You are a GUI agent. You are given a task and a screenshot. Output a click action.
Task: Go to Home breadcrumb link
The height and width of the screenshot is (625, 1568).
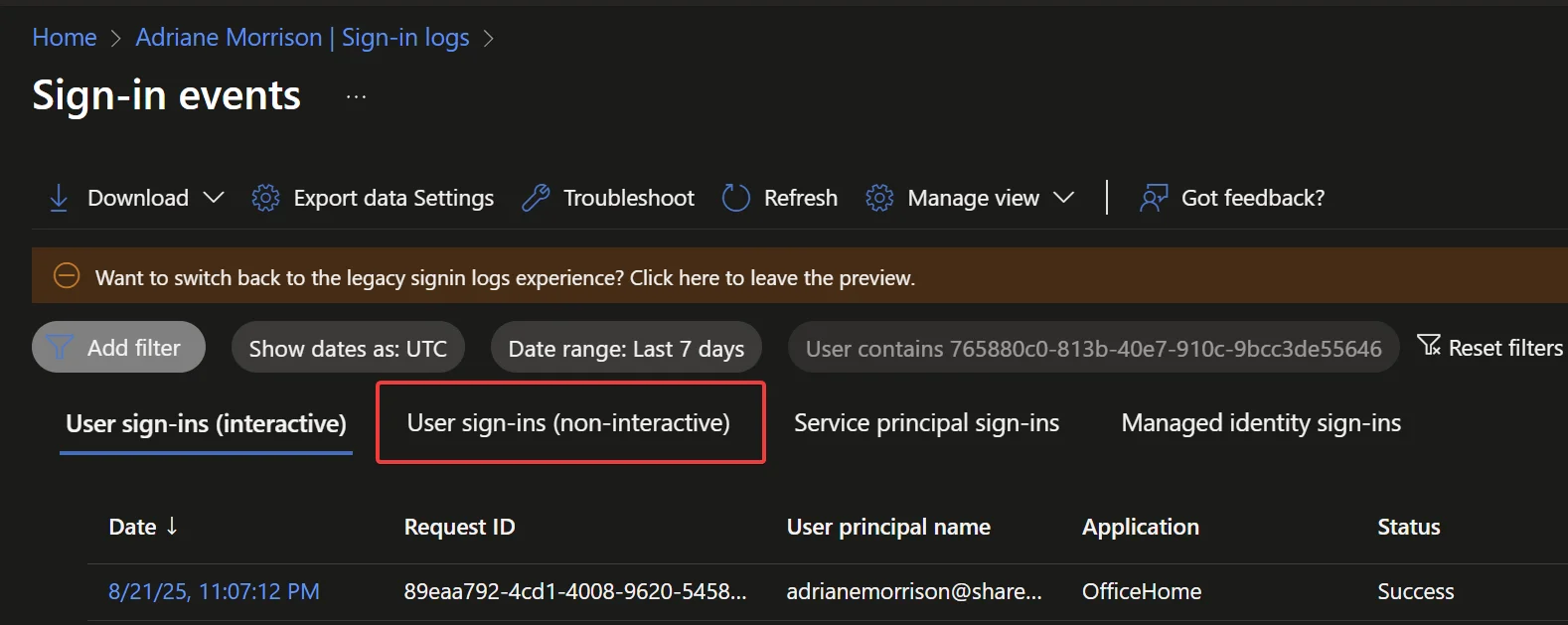pyautogui.click(x=65, y=38)
